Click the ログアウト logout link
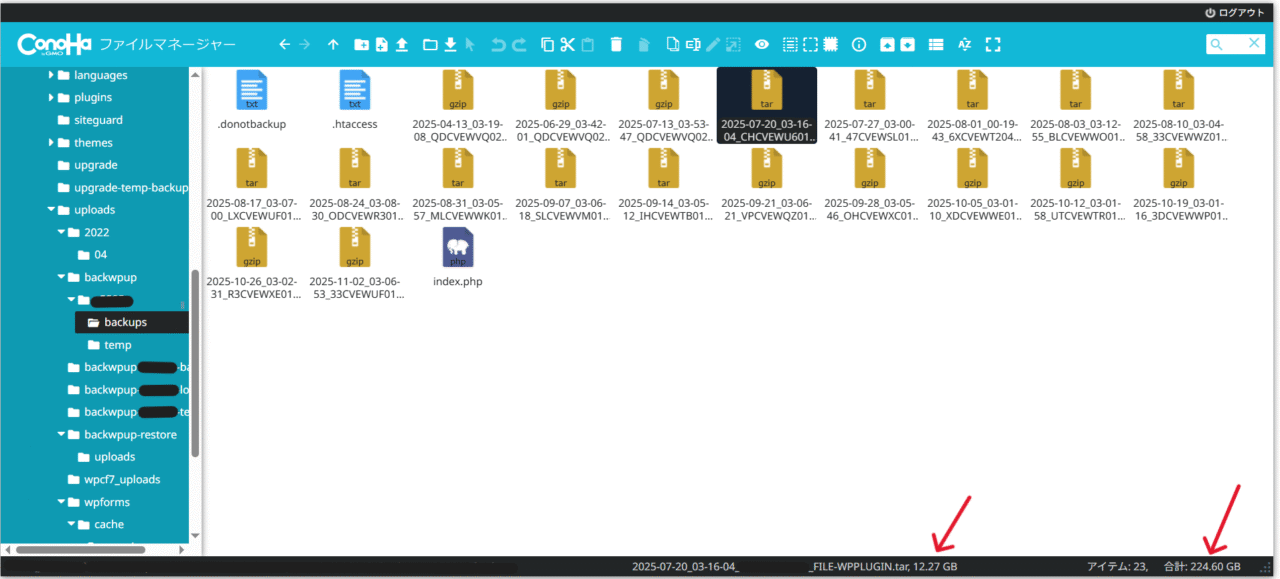Image resolution: width=1280 pixels, height=579 pixels. pyautogui.click(x=1235, y=12)
